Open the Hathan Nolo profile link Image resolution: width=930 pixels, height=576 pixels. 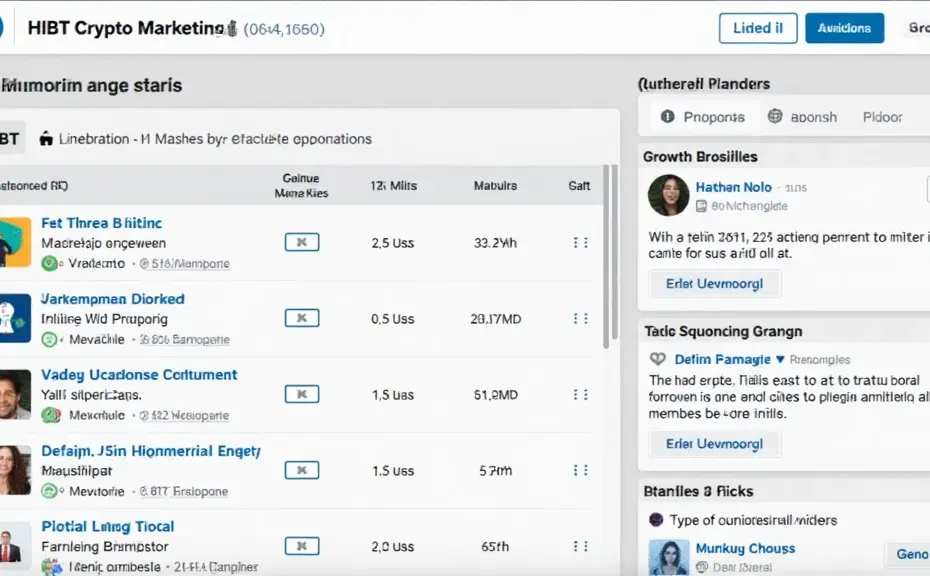[733, 187]
